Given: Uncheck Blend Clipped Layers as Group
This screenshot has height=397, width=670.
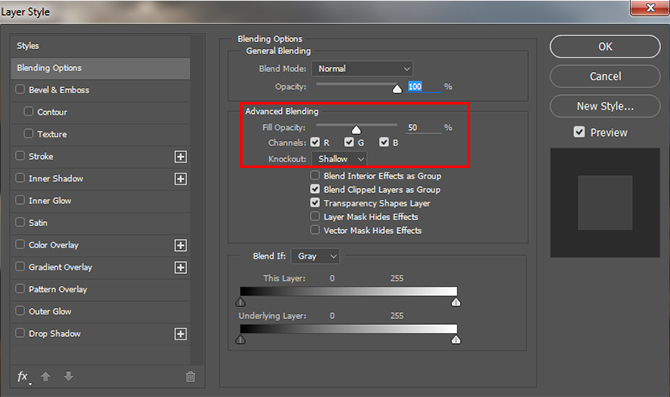Looking at the screenshot, I should click(x=315, y=189).
